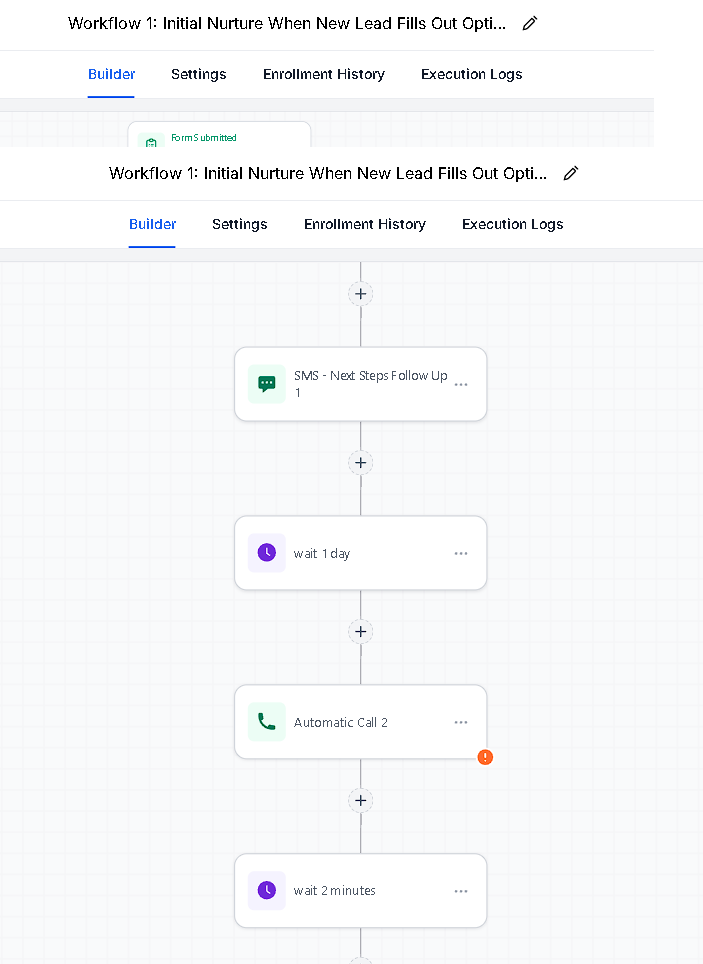The width and height of the screenshot is (703, 964).
Task: Open the Execution Logs tab above the workflow canvas steps
Action: (x=512, y=224)
